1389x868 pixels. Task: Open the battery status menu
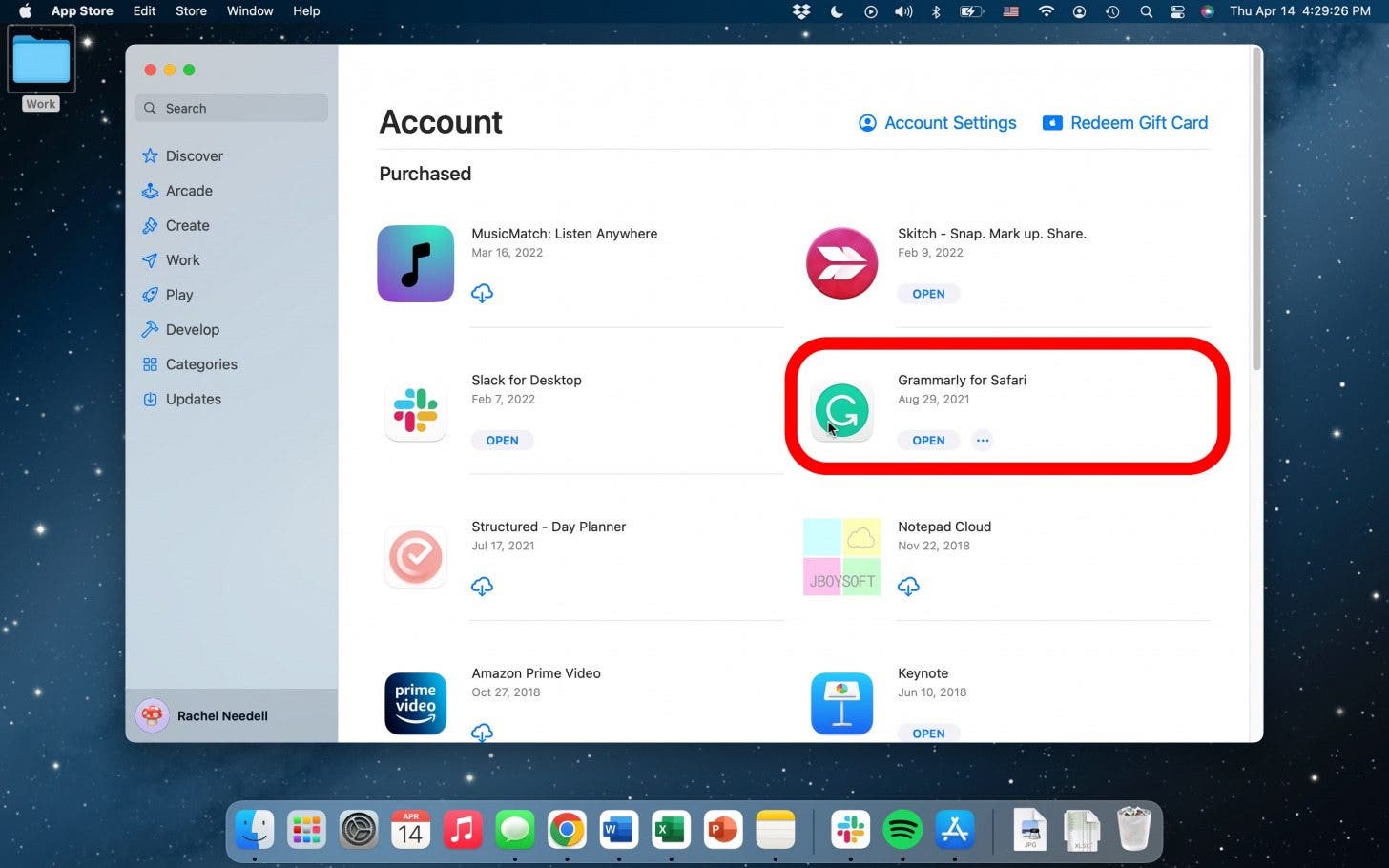click(970, 11)
